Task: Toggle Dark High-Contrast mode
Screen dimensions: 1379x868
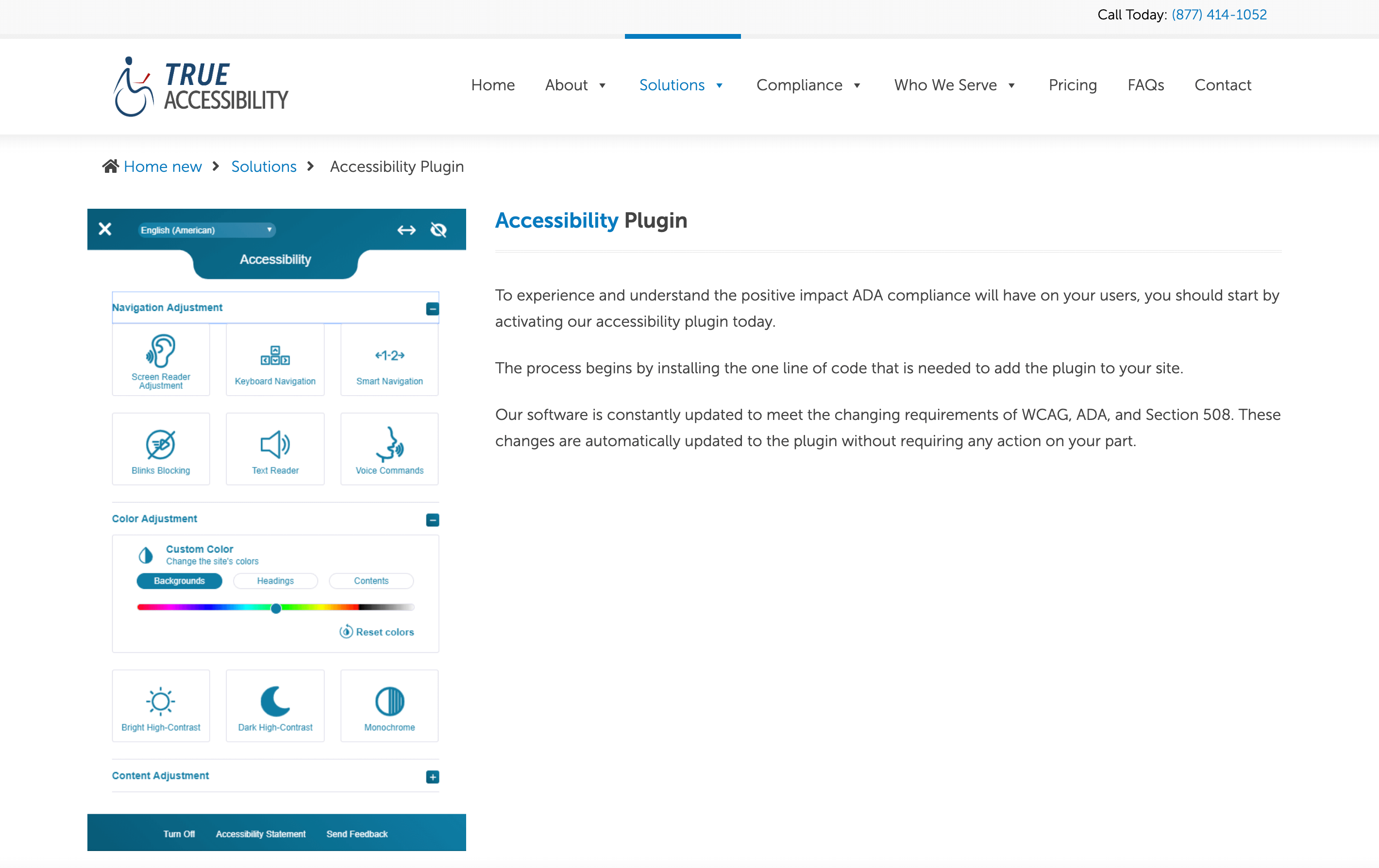Action: coord(275,705)
